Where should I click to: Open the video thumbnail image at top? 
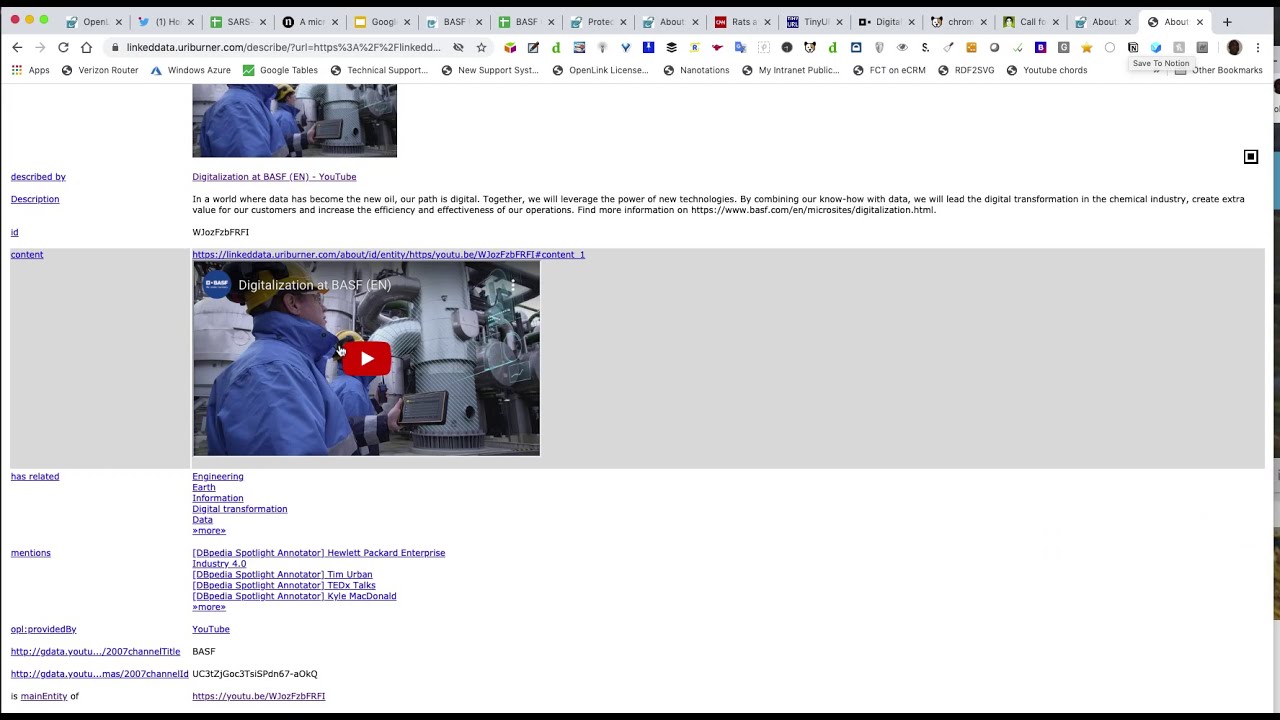[294, 121]
